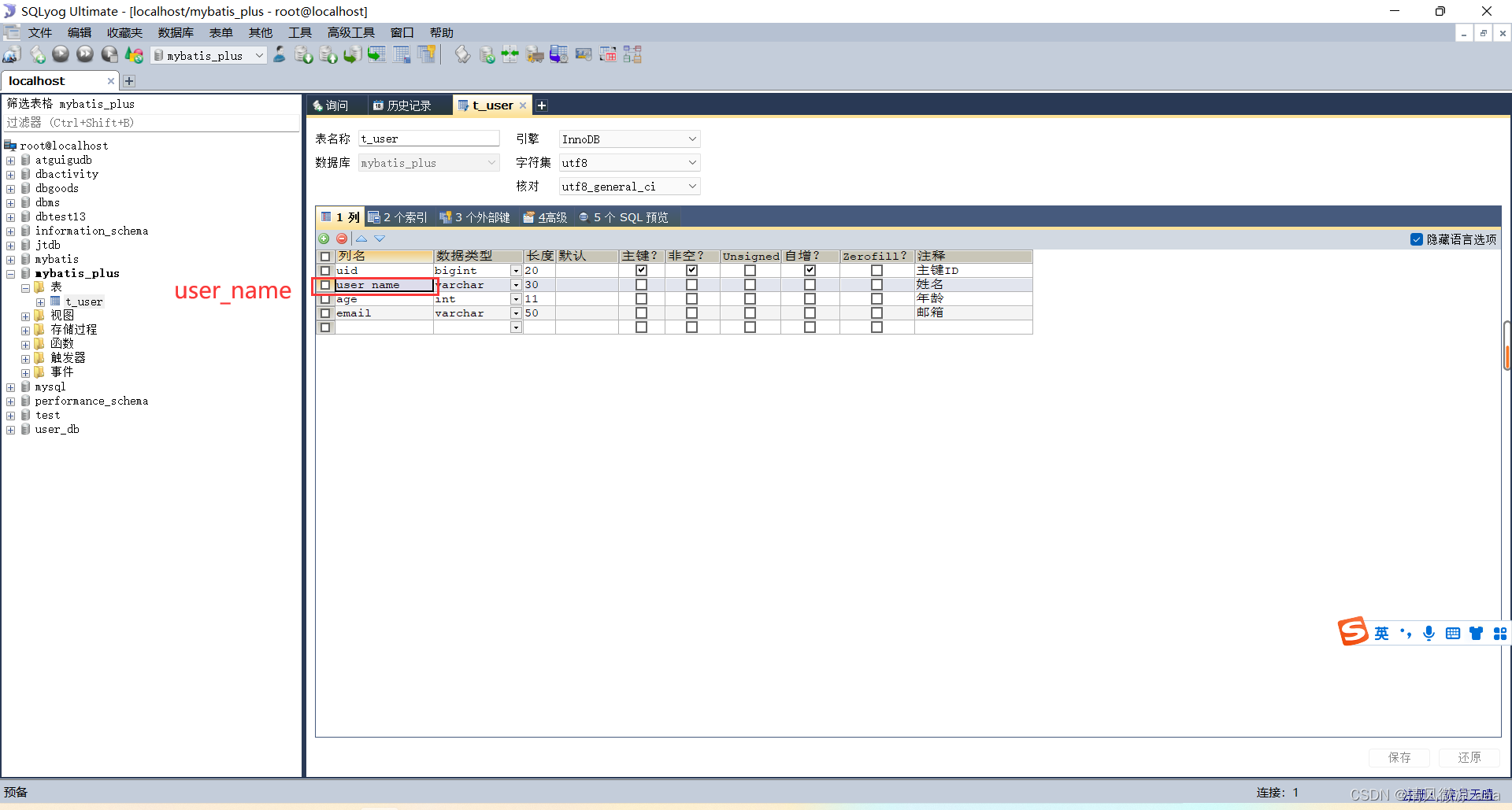
Task: Click the create new connection icon
Action: coord(12,54)
